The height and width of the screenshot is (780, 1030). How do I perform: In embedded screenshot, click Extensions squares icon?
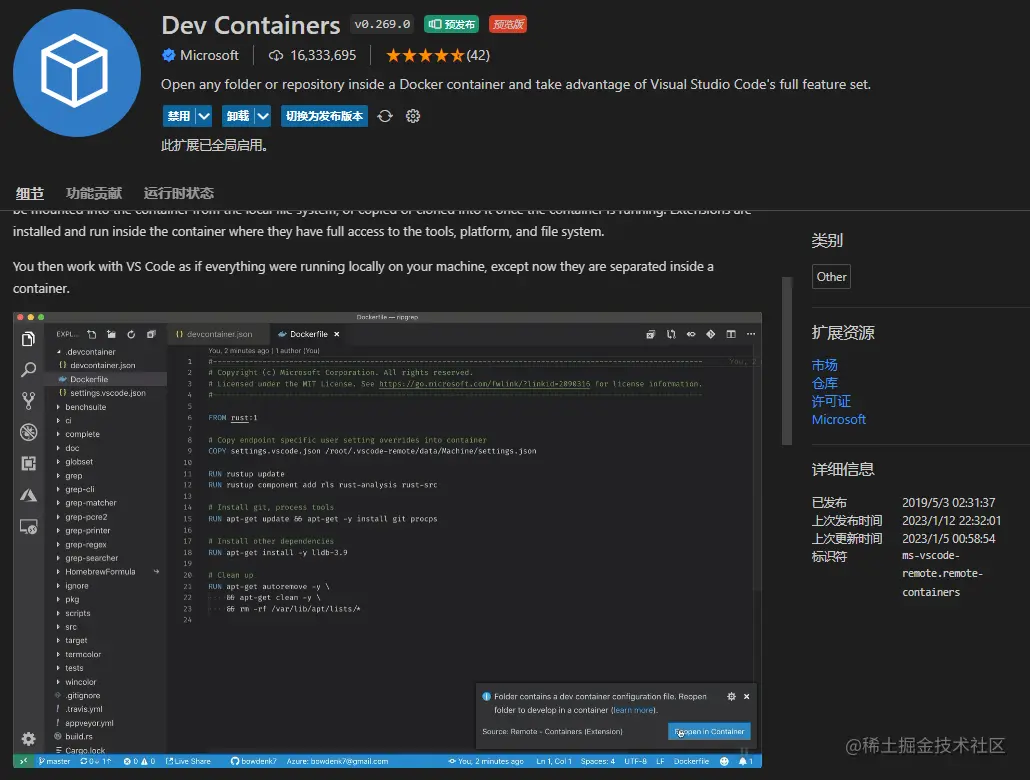[28, 464]
